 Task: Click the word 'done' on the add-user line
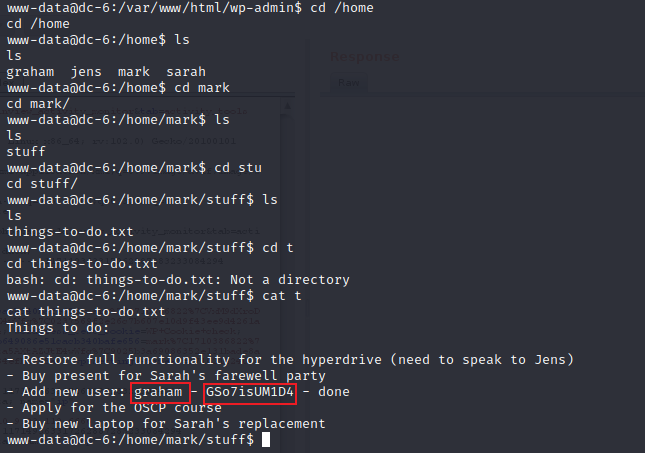[334, 392]
